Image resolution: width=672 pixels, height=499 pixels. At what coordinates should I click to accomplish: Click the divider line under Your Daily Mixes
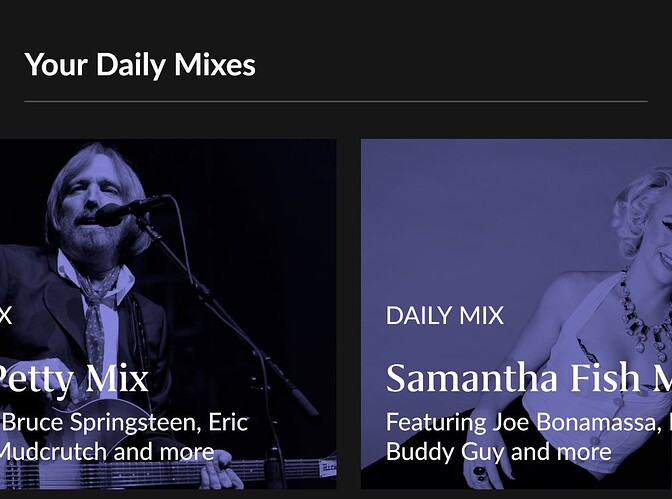(336, 102)
